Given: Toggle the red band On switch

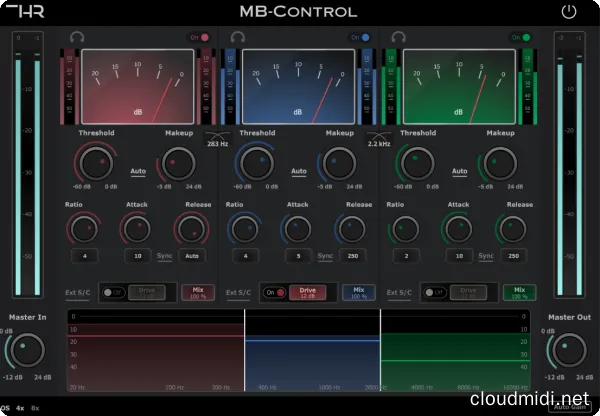Looking at the screenshot, I should pyautogui.click(x=199, y=38).
